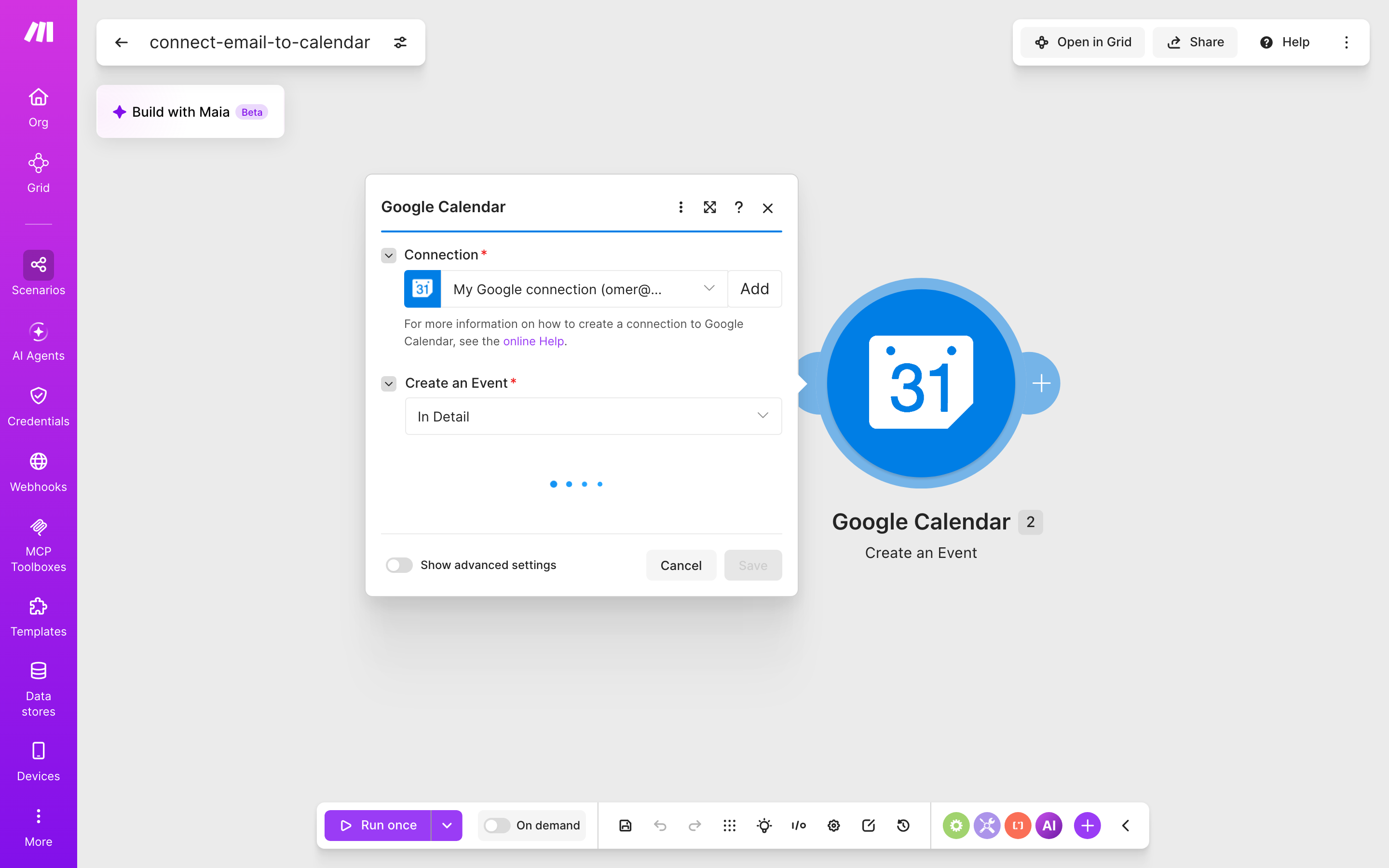Open MCP Toolboxes in the sidebar
Image resolution: width=1389 pixels, height=868 pixels.
(39, 545)
